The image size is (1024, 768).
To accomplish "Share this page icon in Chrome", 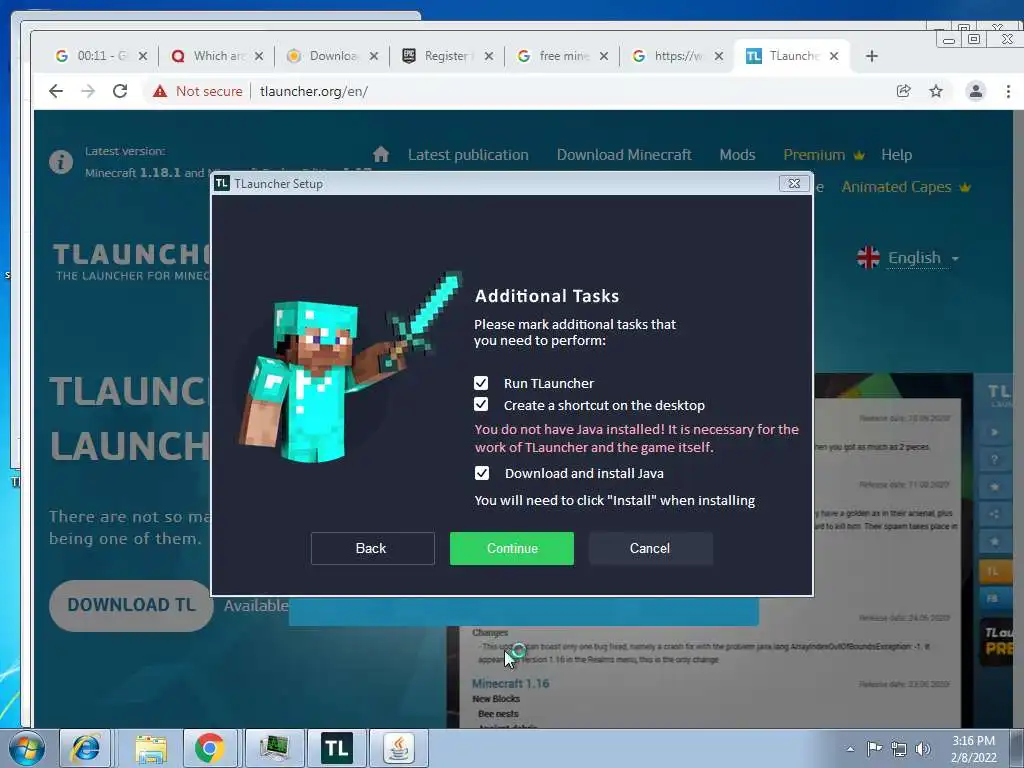I will 903,91.
